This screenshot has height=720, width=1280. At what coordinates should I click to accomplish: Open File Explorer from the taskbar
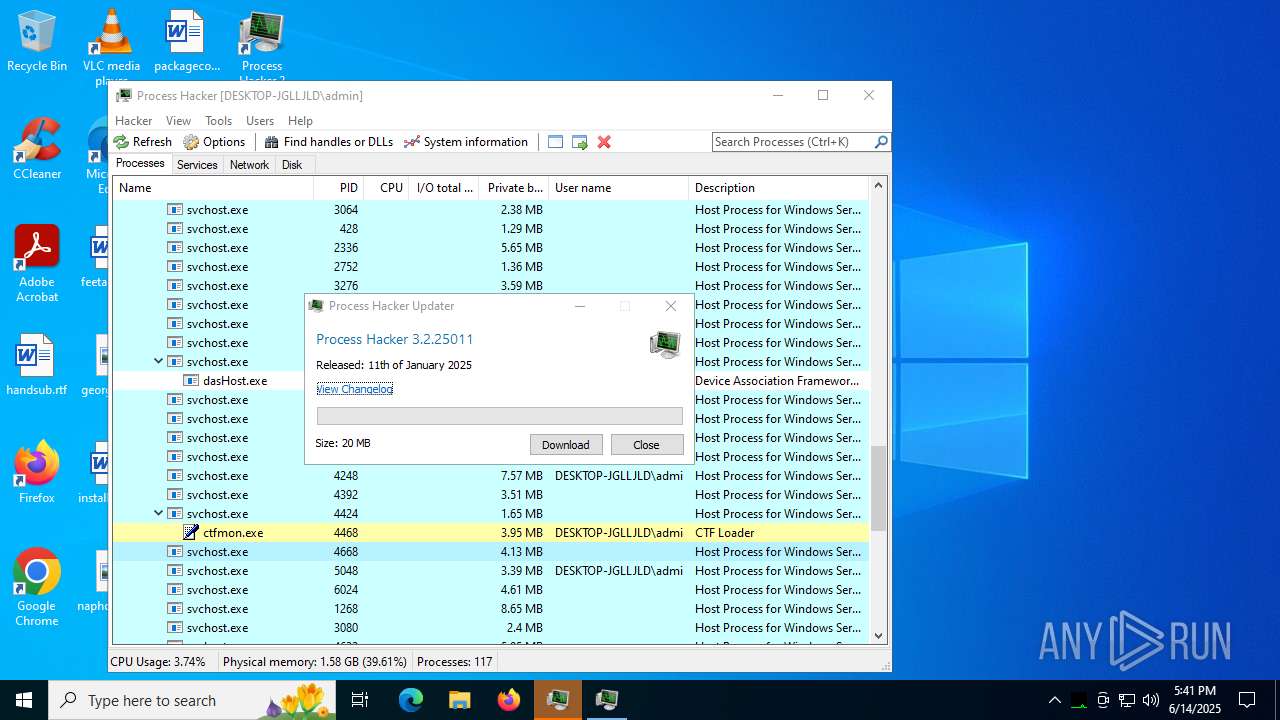coord(460,700)
